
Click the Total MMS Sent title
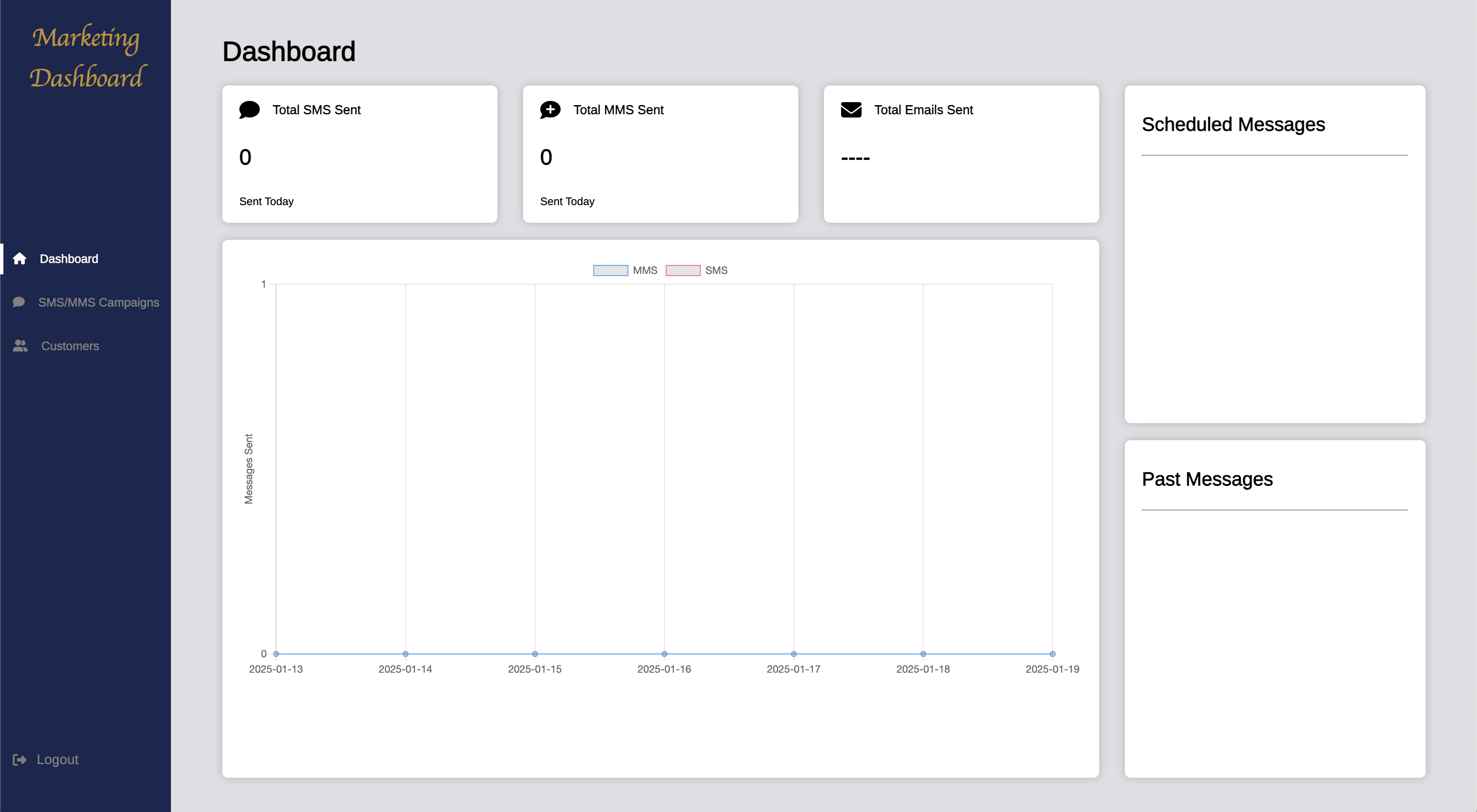click(619, 109)
